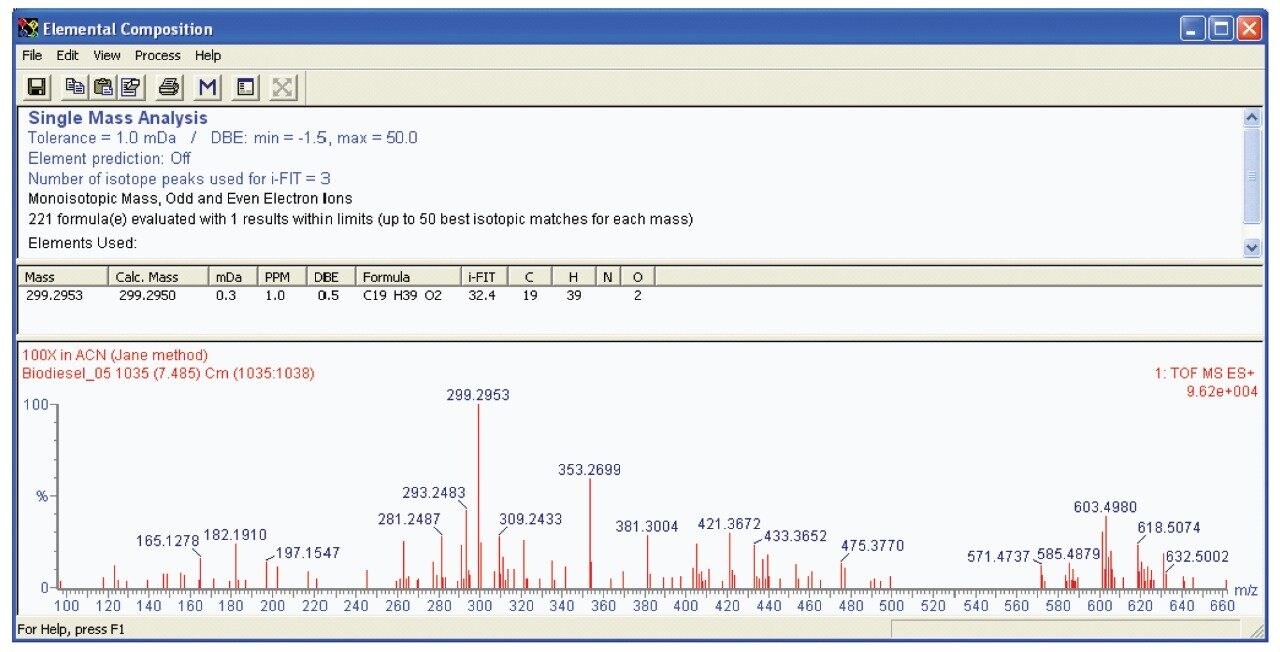Click the blue M toolbar icon
This screenshot has width=1280, height=652.
pos(207,87)
